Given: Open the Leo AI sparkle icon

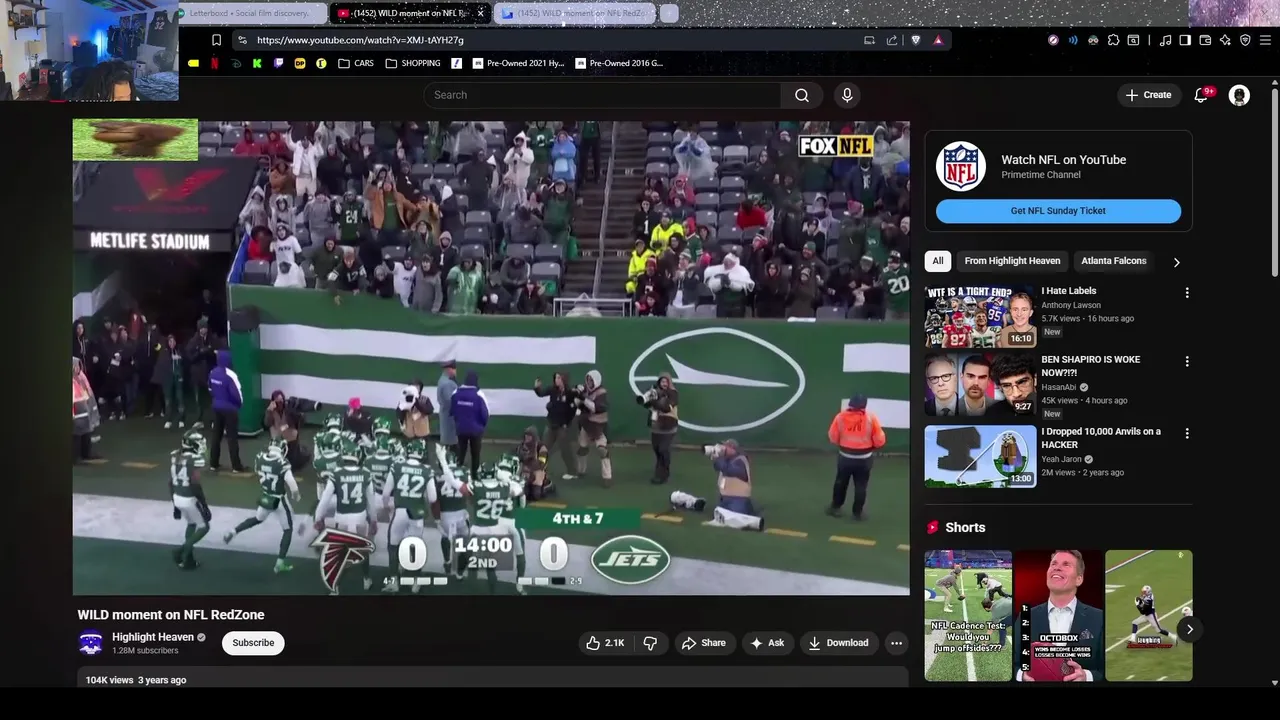Looking at the screenshot, I should 1225,40.
